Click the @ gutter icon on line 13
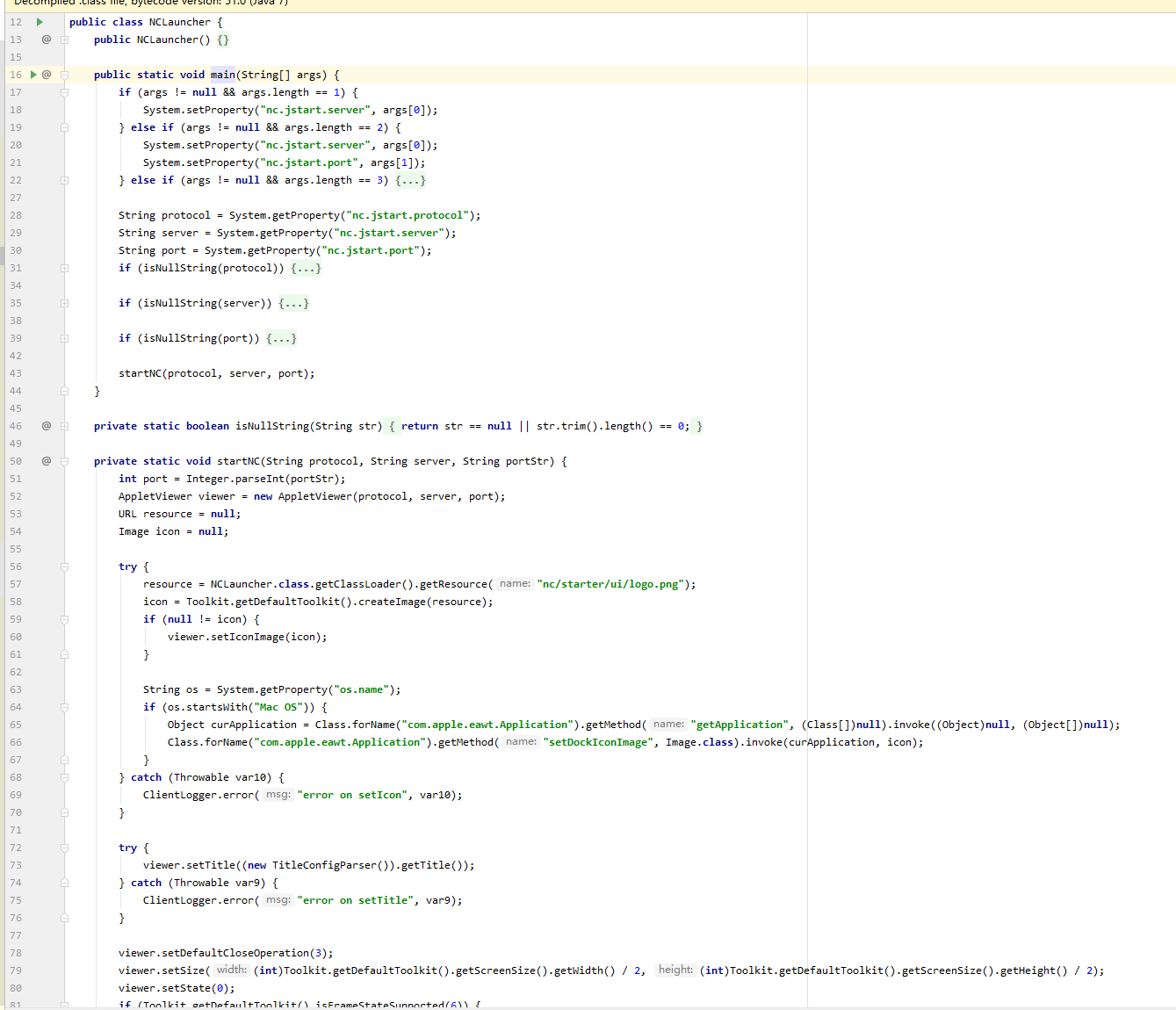 [47, 40]
